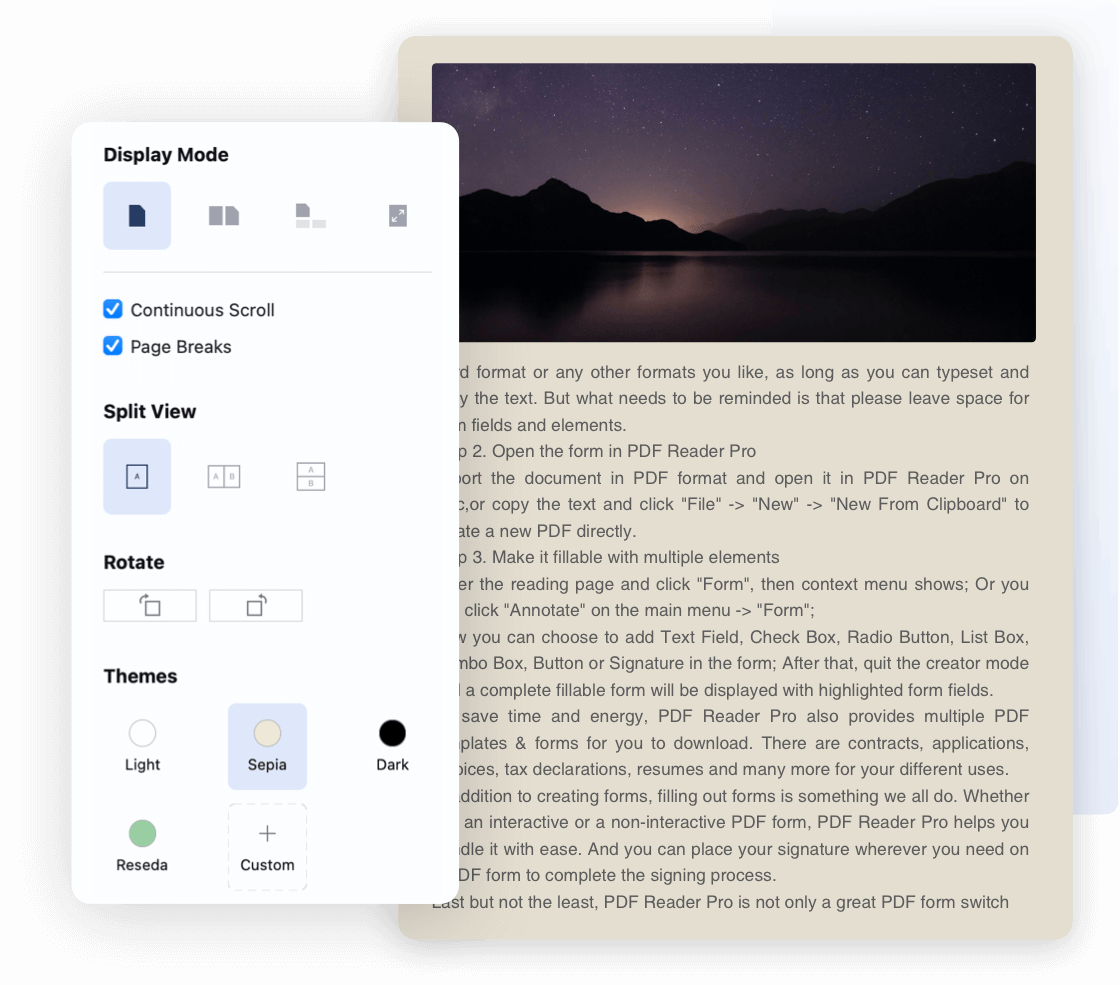Click the Continuous Scroll label

tap(202, 310)
